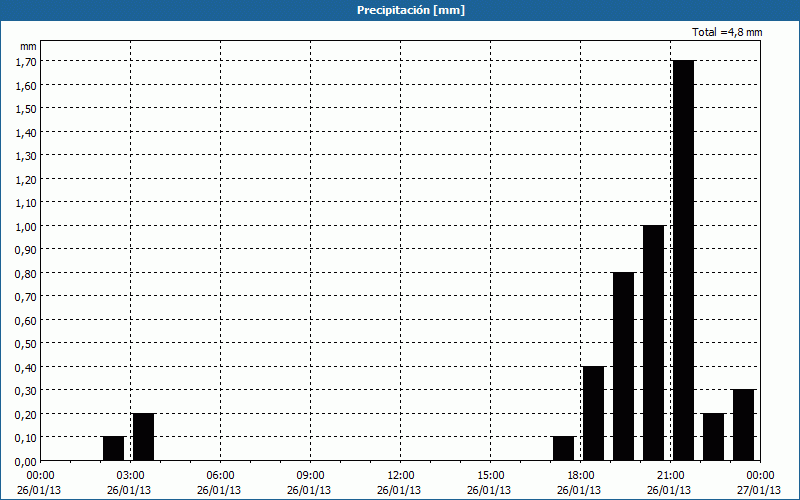Click the 'Precipitación [mm]' chart title
The height and width of the screenshot is (500, 800).
[411, 10]
